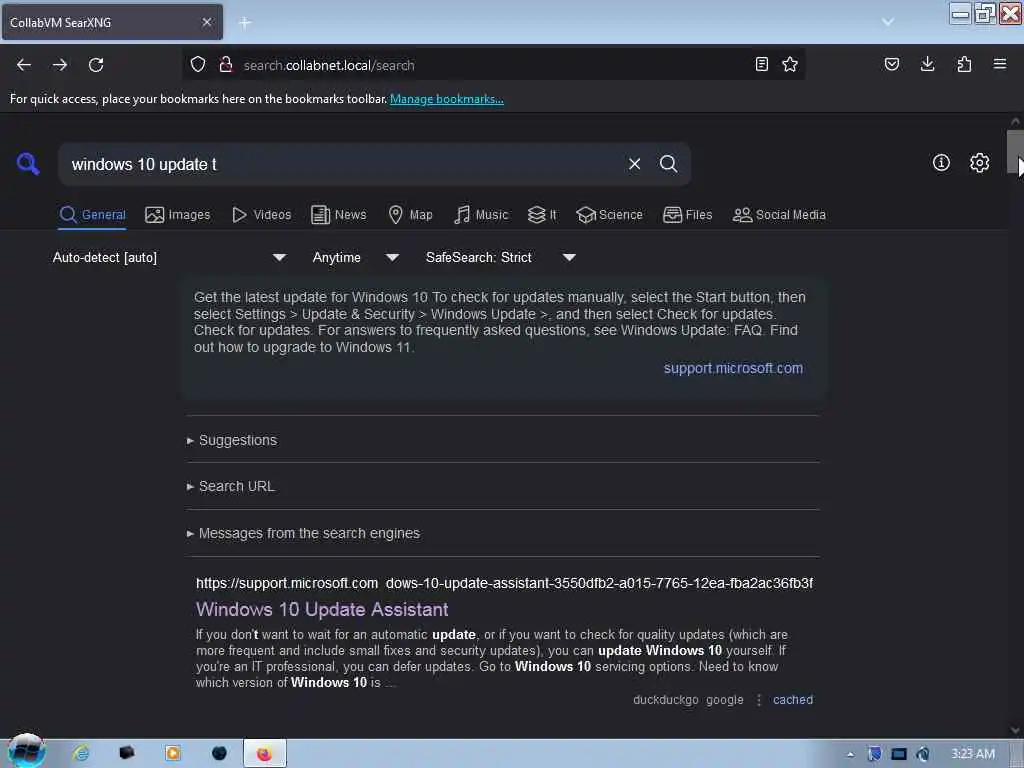The width and height of the screenshot is (1024, 768).
Task: Switch to the News category tab
Action: (x=339, y=215)
